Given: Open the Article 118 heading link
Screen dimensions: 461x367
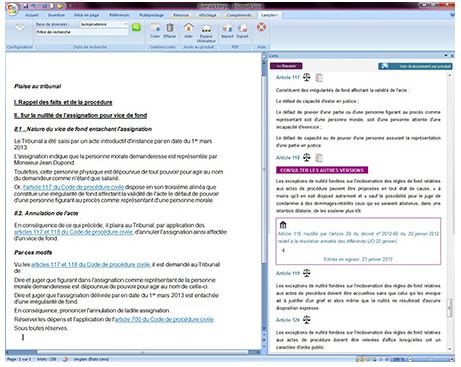Looking at the screenshot, I should pyautogui.click(x=288, y=158).
